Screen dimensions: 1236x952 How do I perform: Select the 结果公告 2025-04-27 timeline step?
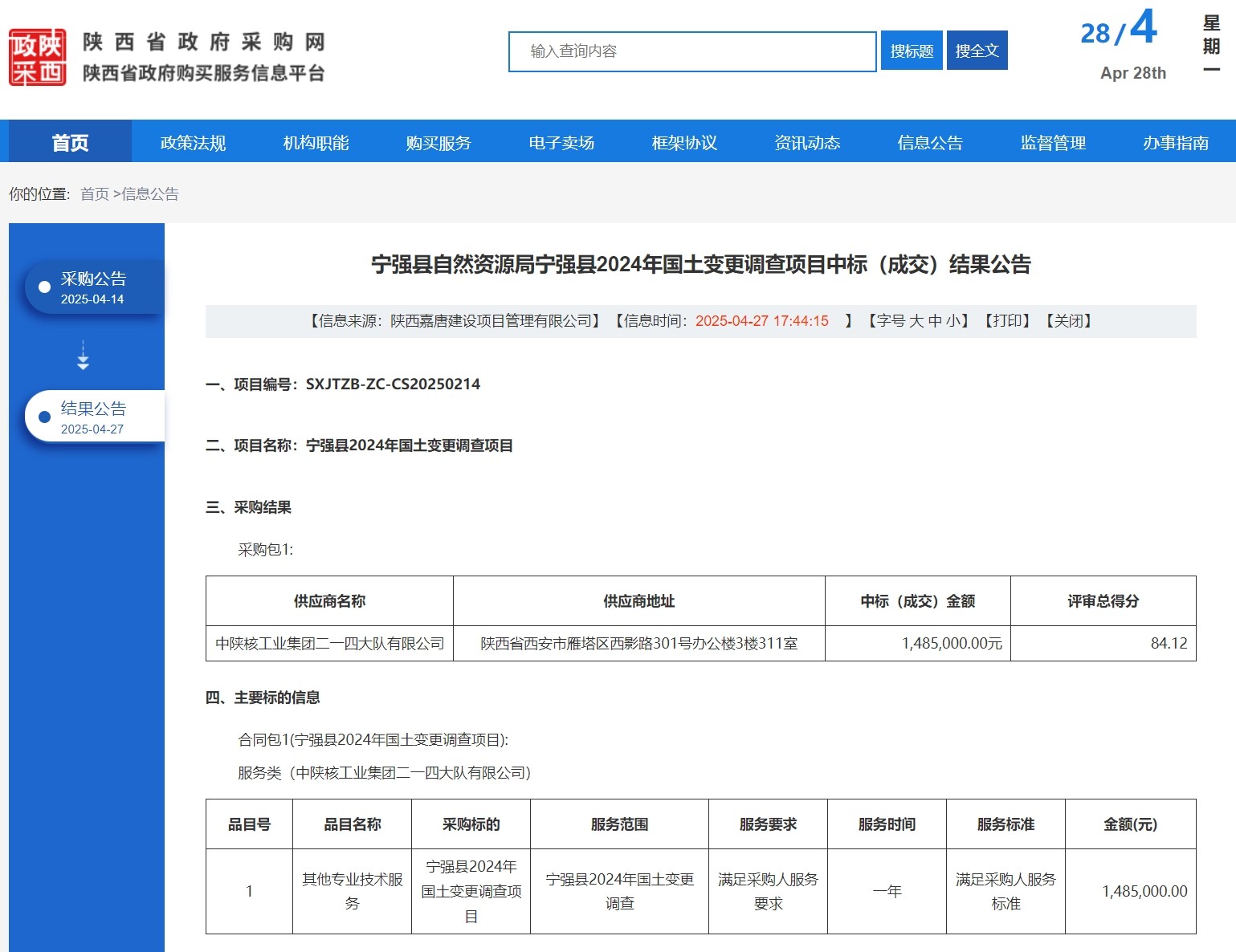(x=93, y=417)
